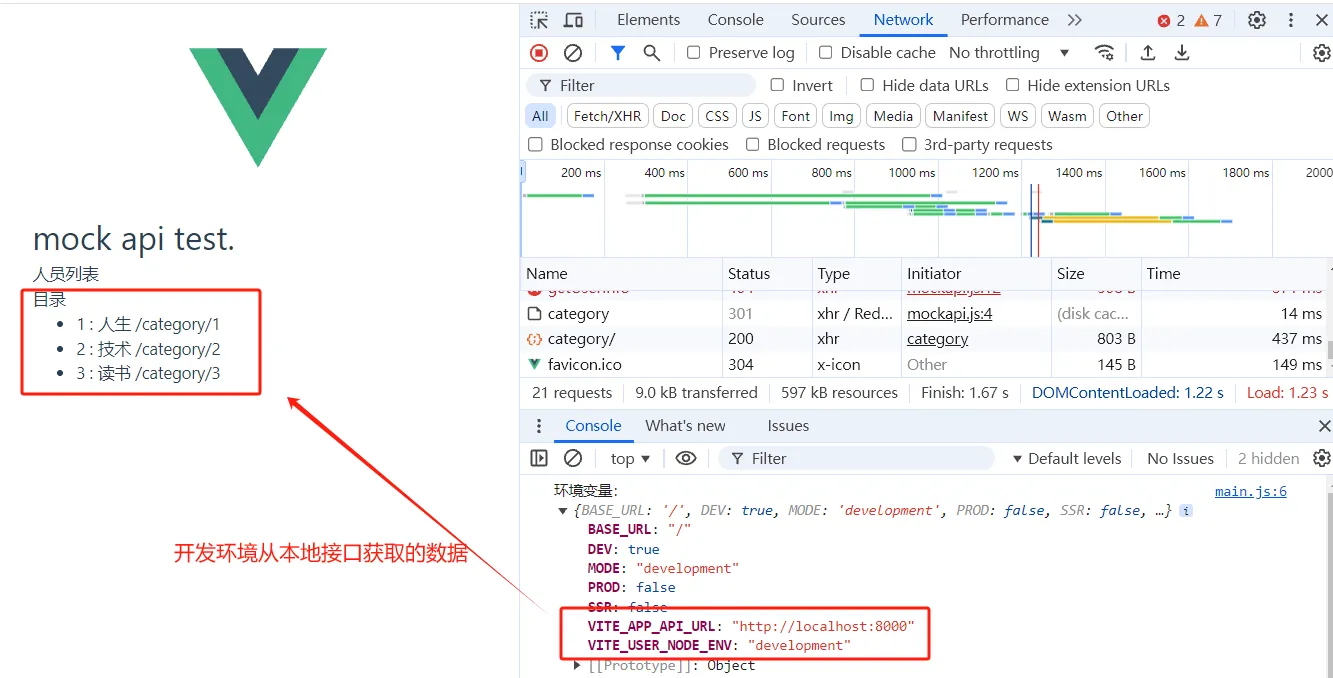Open the No throttling dropdown
Screen dimensions: 1333x678
point(1008,53)
